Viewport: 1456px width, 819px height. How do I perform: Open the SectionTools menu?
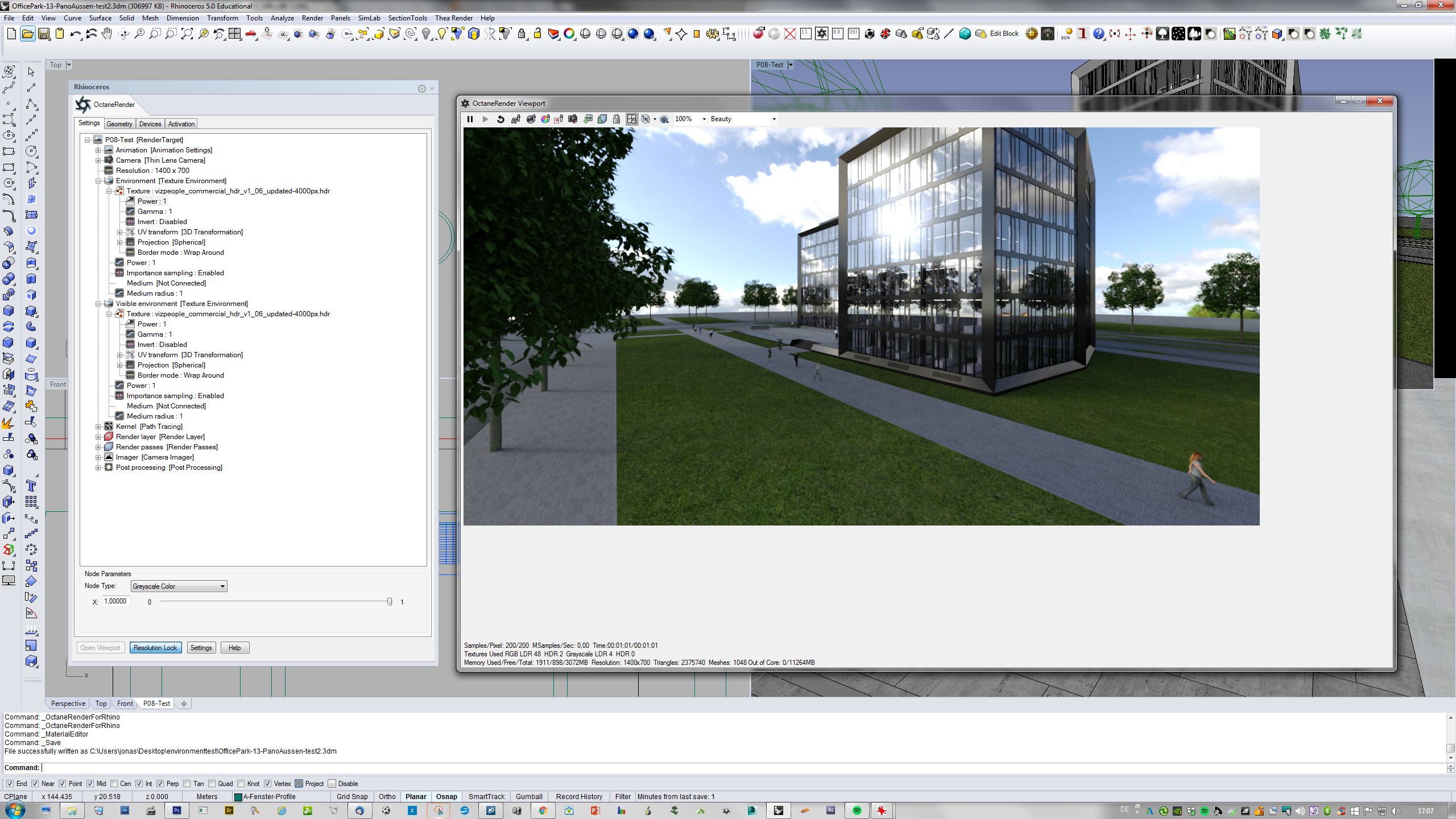[407, 18]
